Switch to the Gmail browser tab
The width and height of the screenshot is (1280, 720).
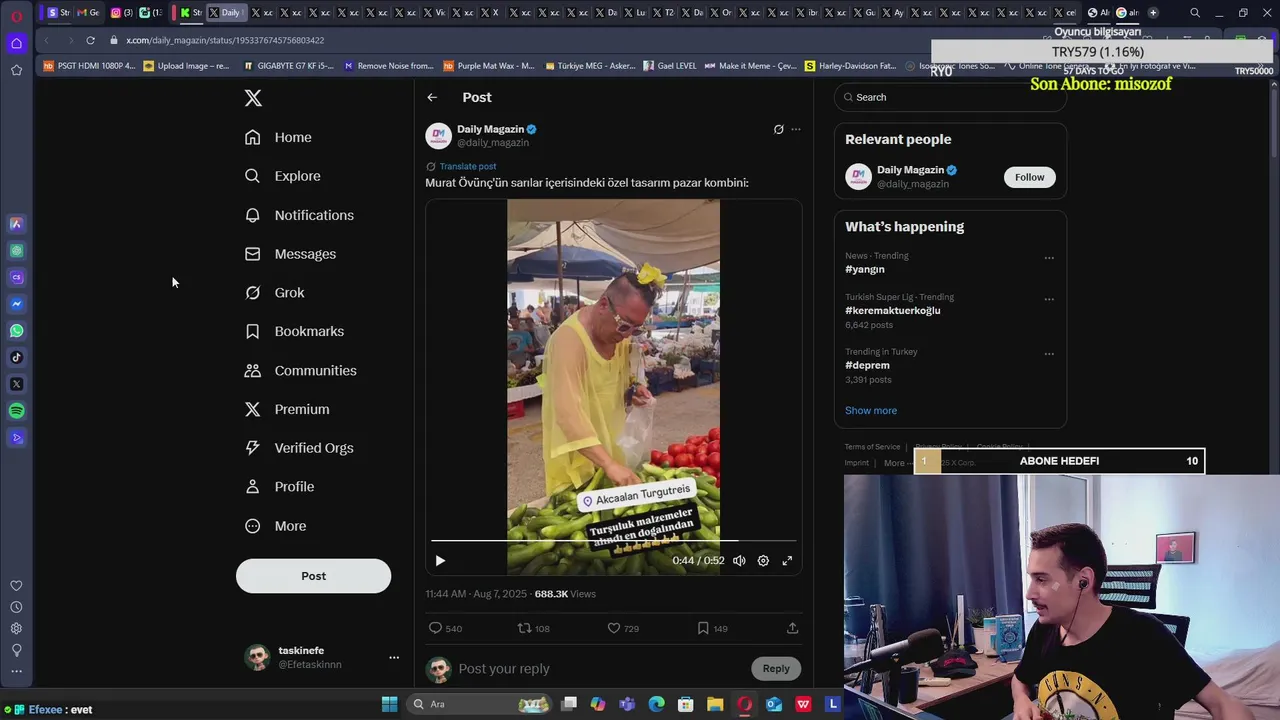(x=88, y=13)
